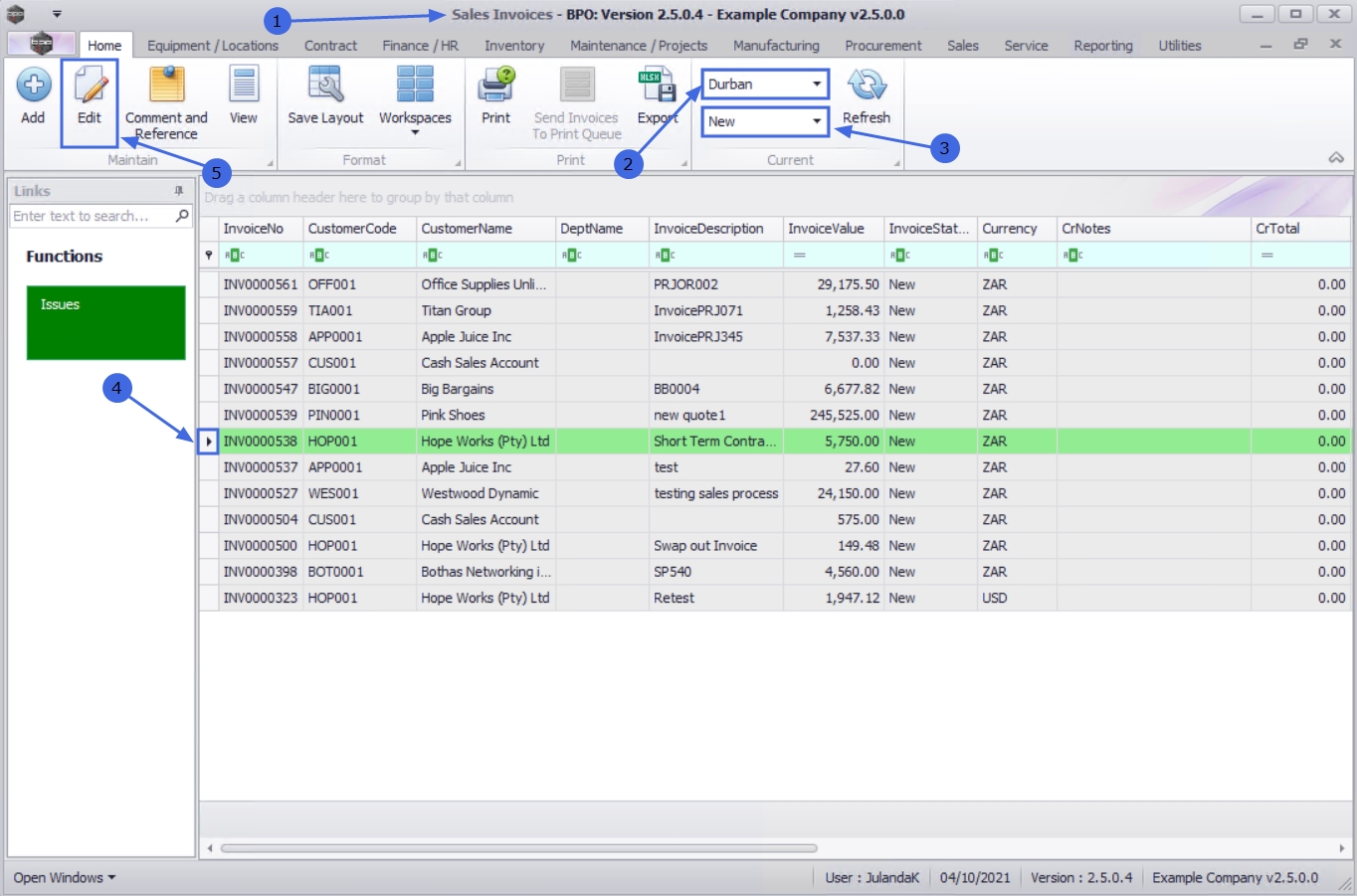
Task: Select invoice INV0000561 row
Action: (x=775, y=284)
